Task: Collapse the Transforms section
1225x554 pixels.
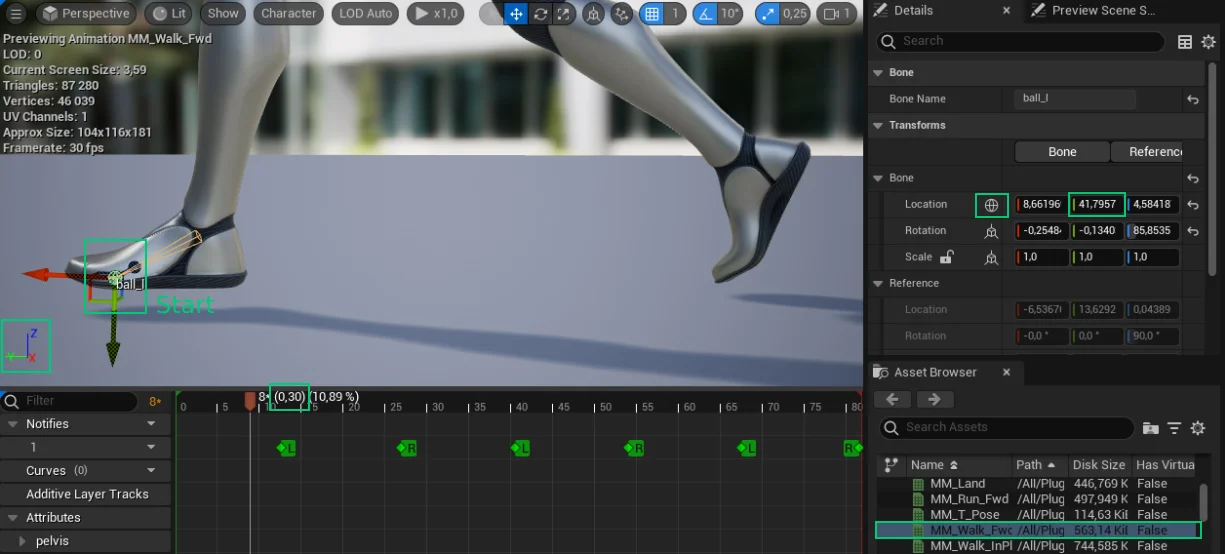Action: [878, 125]
